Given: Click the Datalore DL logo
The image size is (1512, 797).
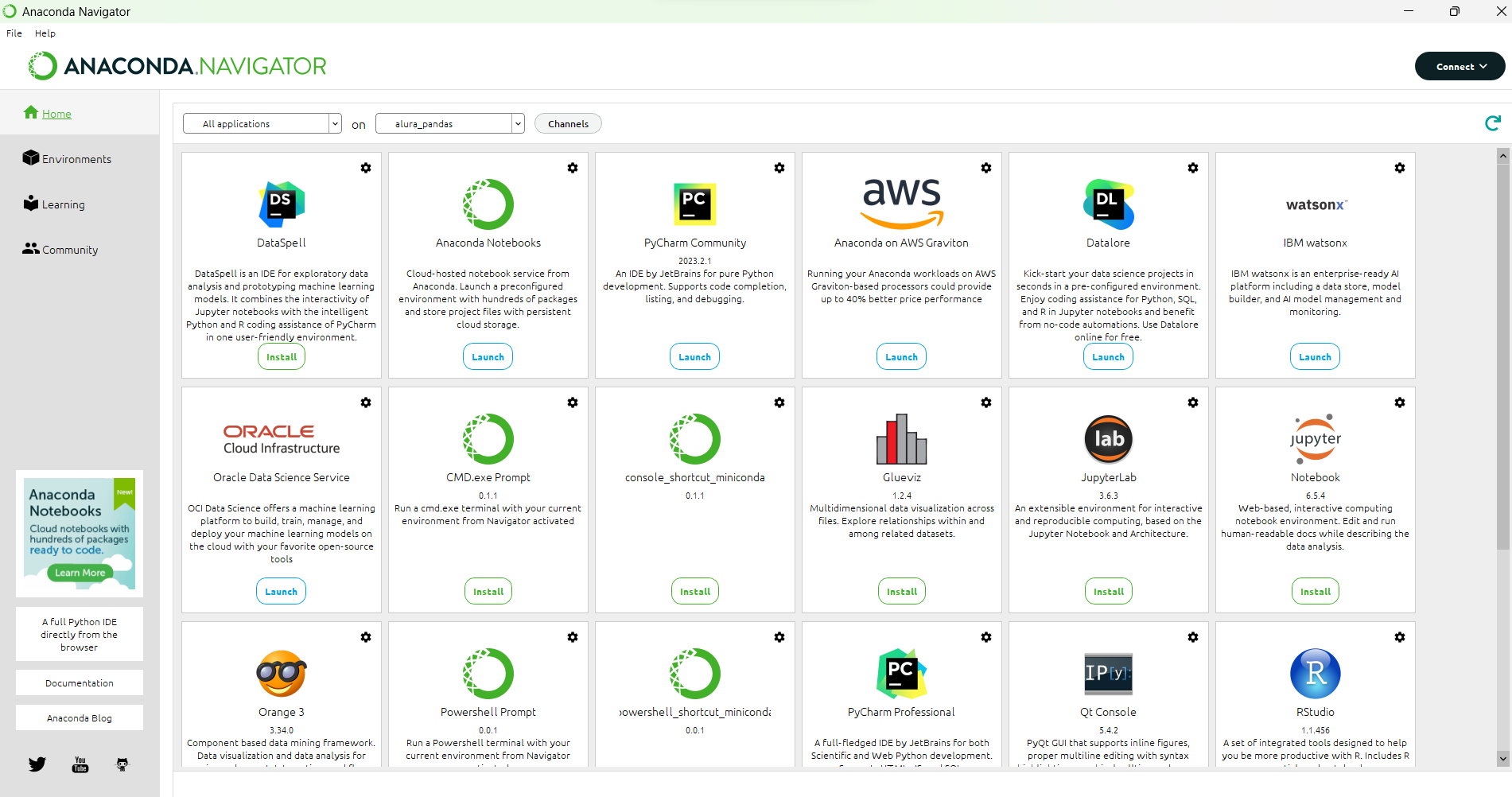Looking at the screenshot, I should point(1109,204).
